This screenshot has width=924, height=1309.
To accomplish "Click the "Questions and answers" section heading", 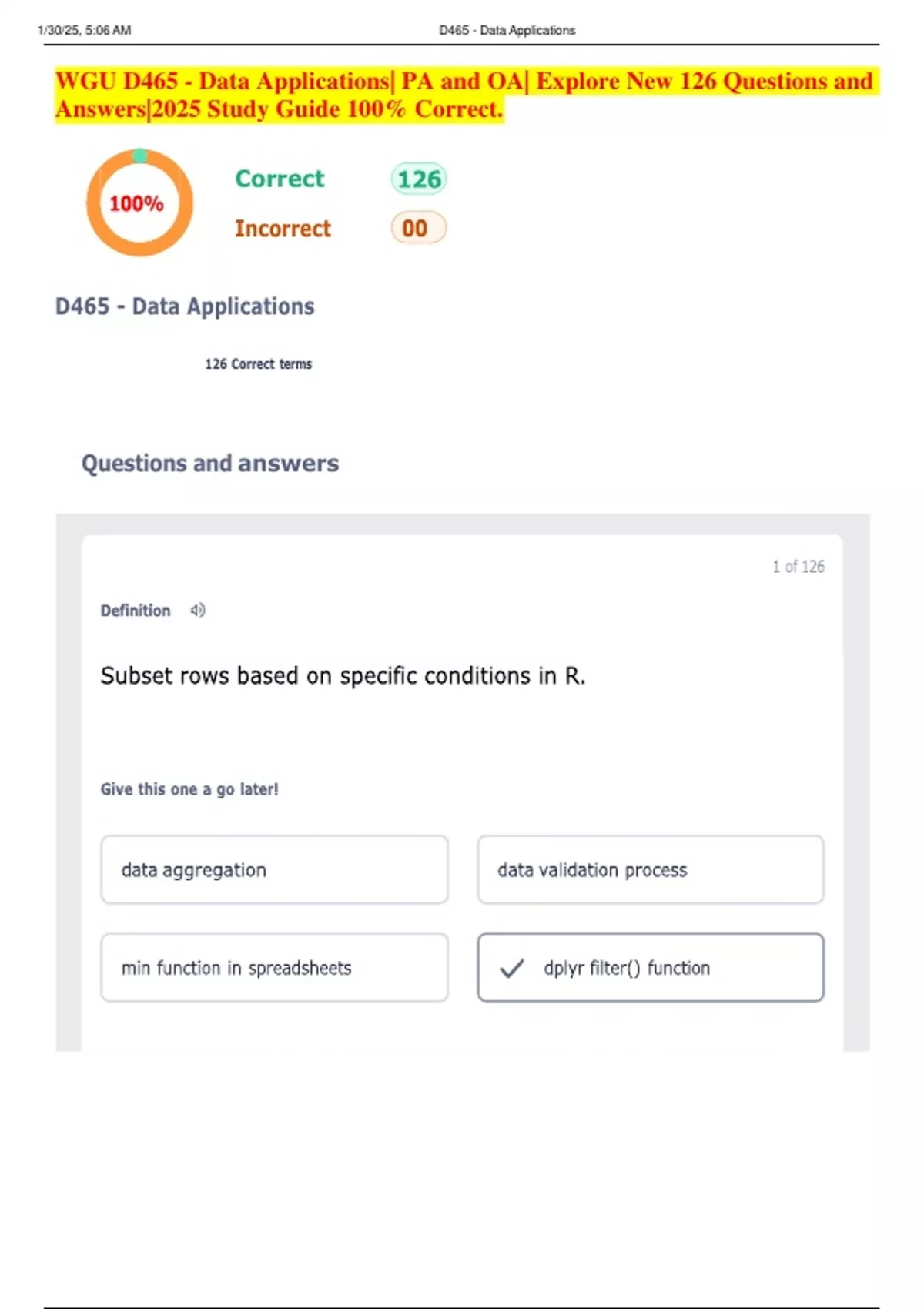I will click(210, 464).
